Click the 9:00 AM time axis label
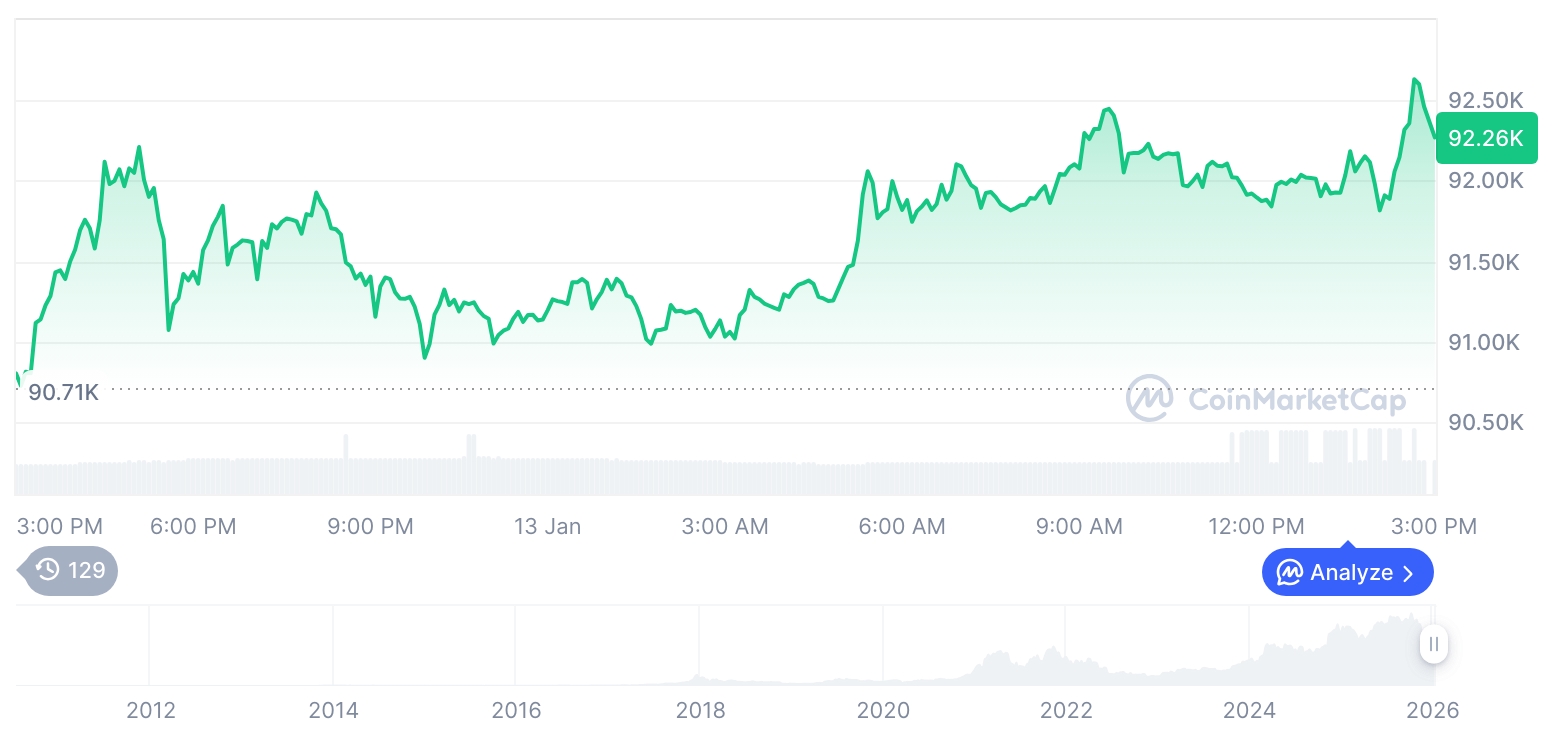 point(1079,526)
